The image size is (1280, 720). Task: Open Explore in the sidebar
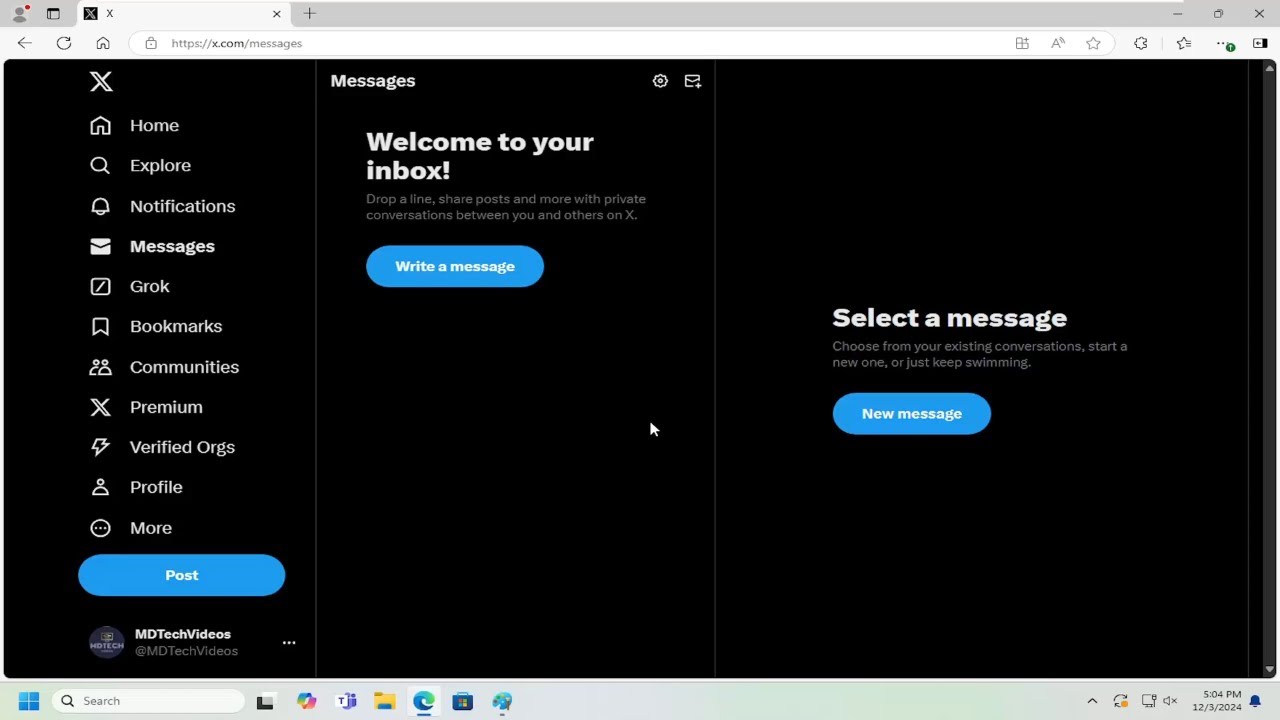pyautogui.click(x=140, y=165)
